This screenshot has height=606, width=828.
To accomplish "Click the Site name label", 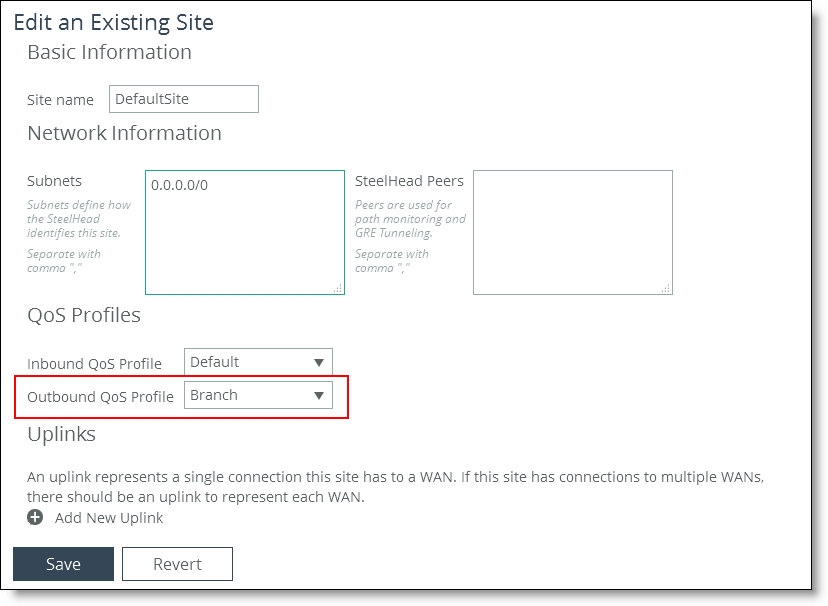I will point(60,100).
